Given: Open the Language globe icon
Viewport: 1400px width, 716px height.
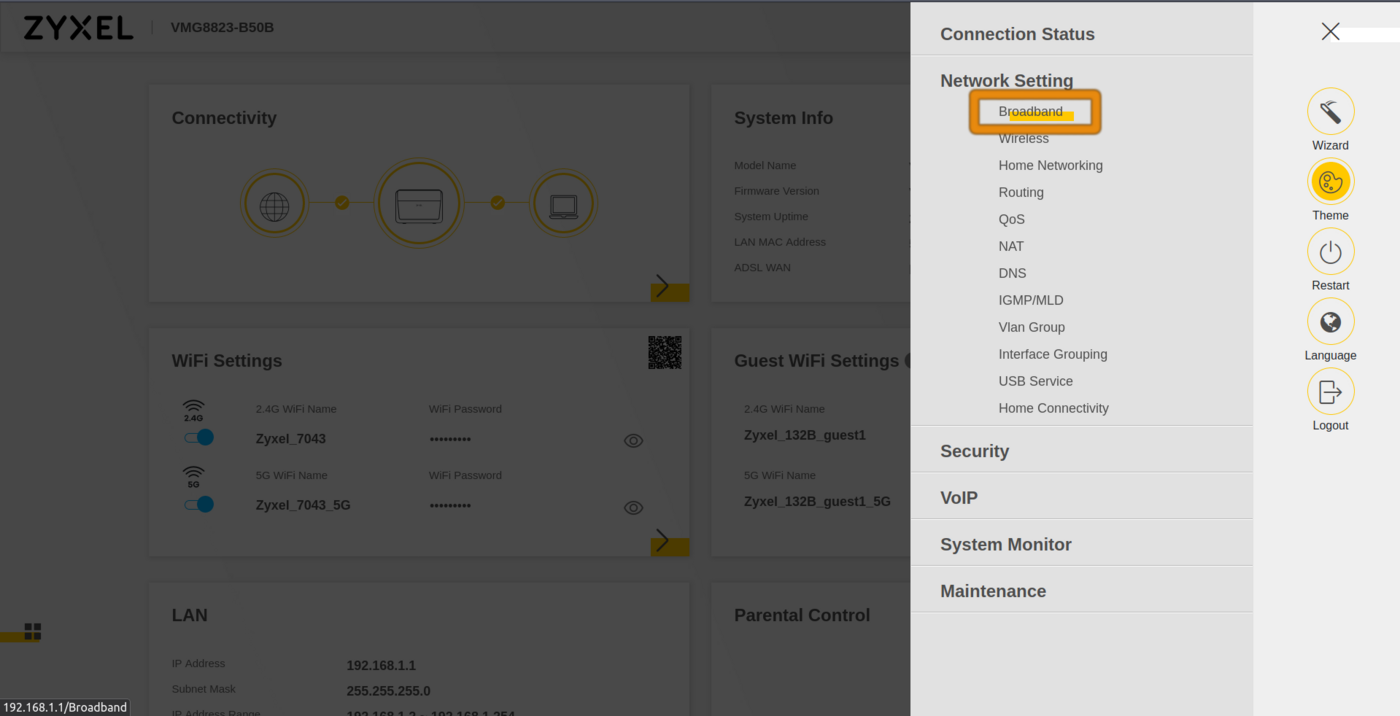Looking at the screenshot, I should pyautogui.click(x=1330, y=322).
